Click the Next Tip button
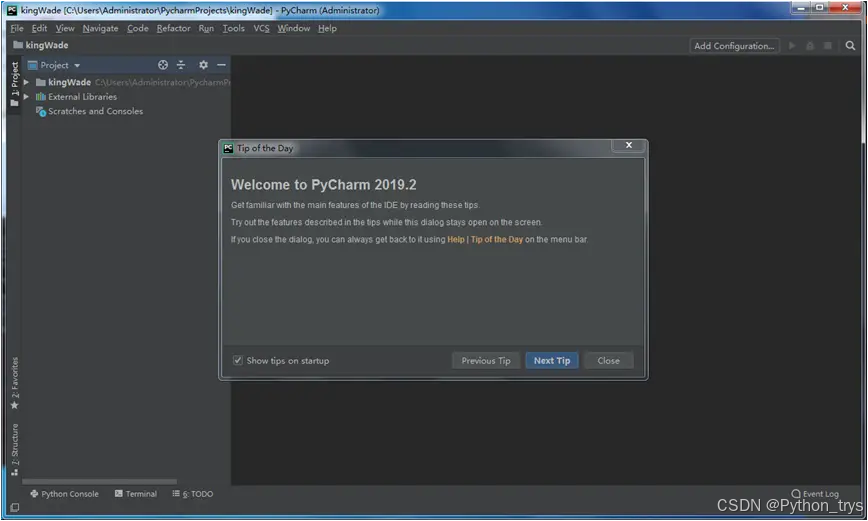 (x=552, y=360)
